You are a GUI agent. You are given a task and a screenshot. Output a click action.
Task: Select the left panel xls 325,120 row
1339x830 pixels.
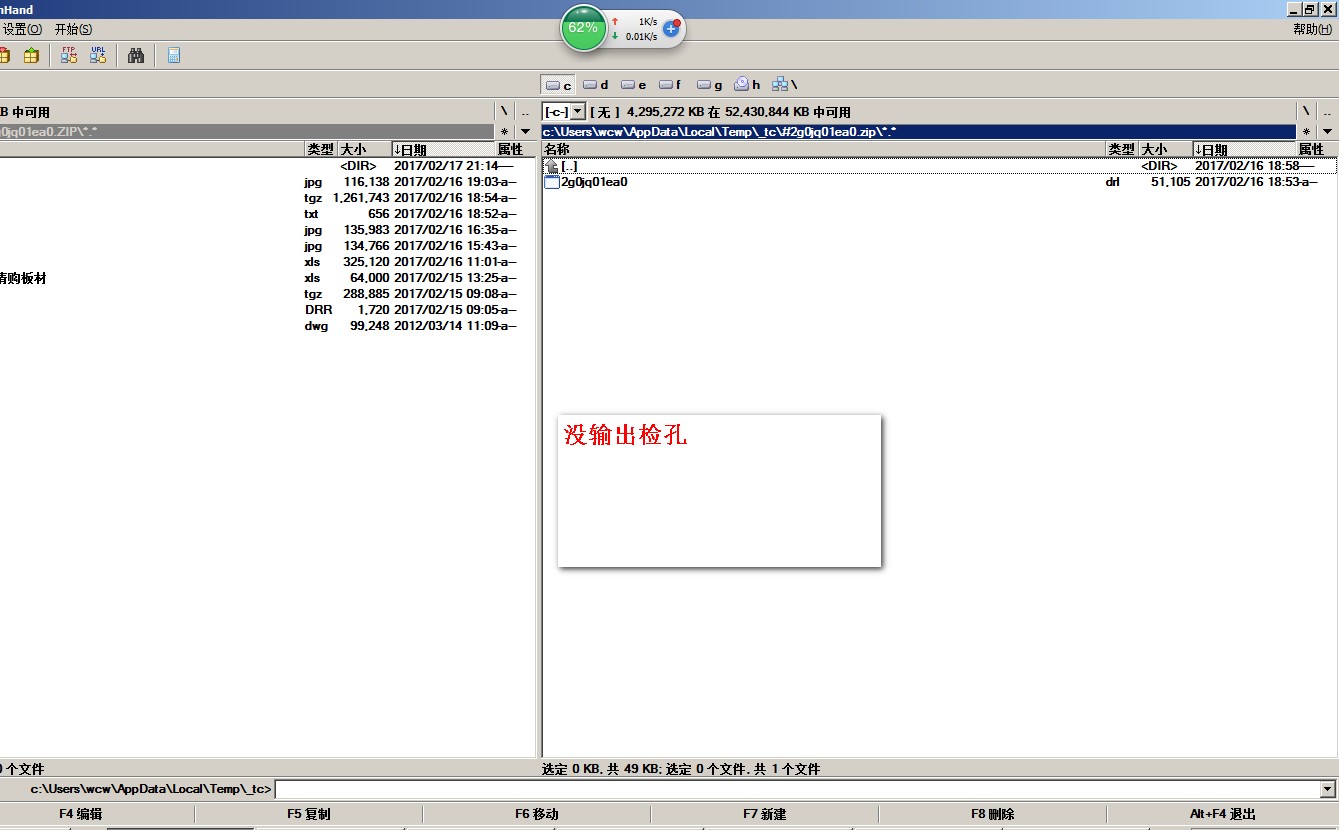[x=267, y=262]
